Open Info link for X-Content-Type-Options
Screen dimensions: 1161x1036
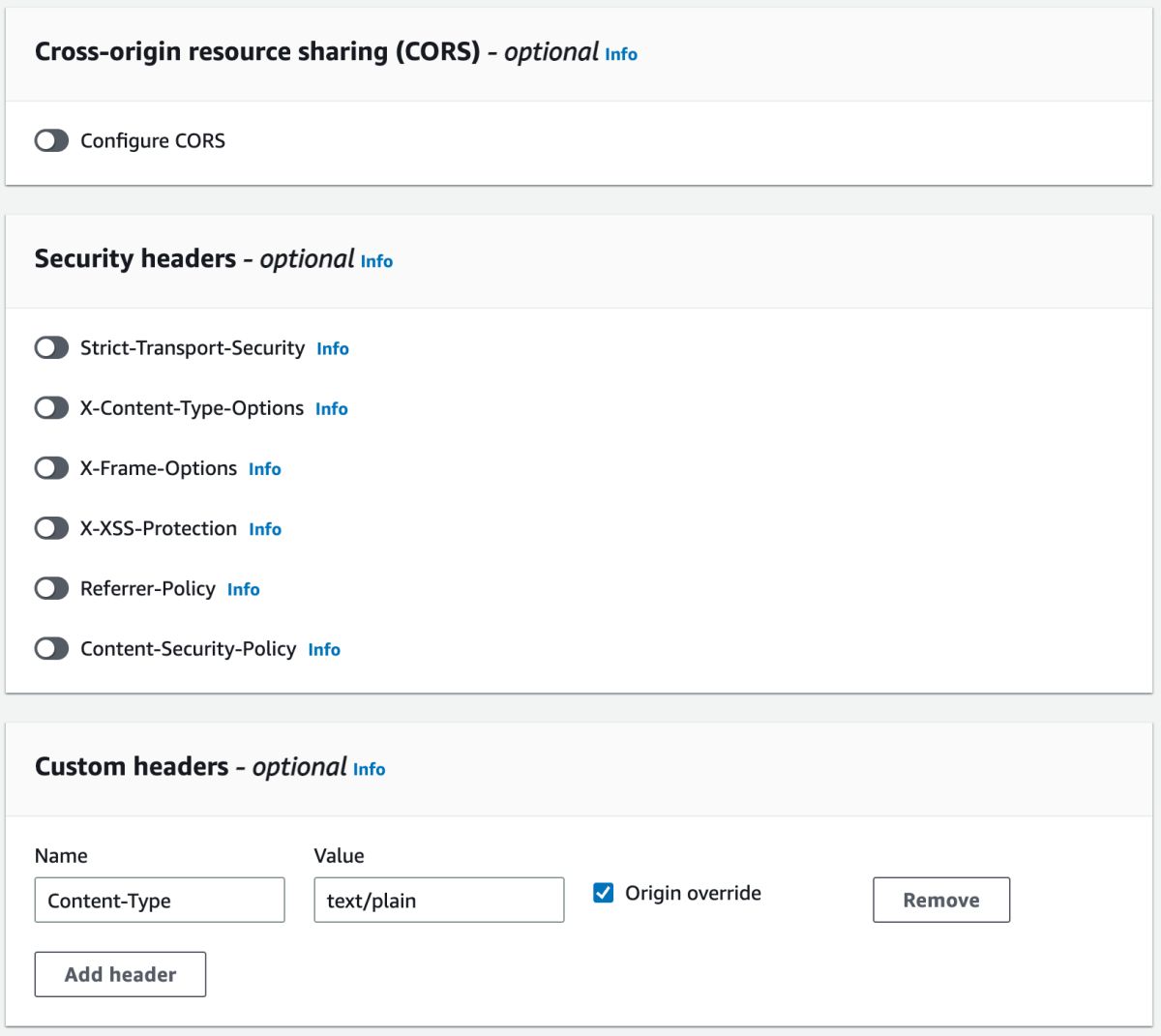[x=332, y=409]
